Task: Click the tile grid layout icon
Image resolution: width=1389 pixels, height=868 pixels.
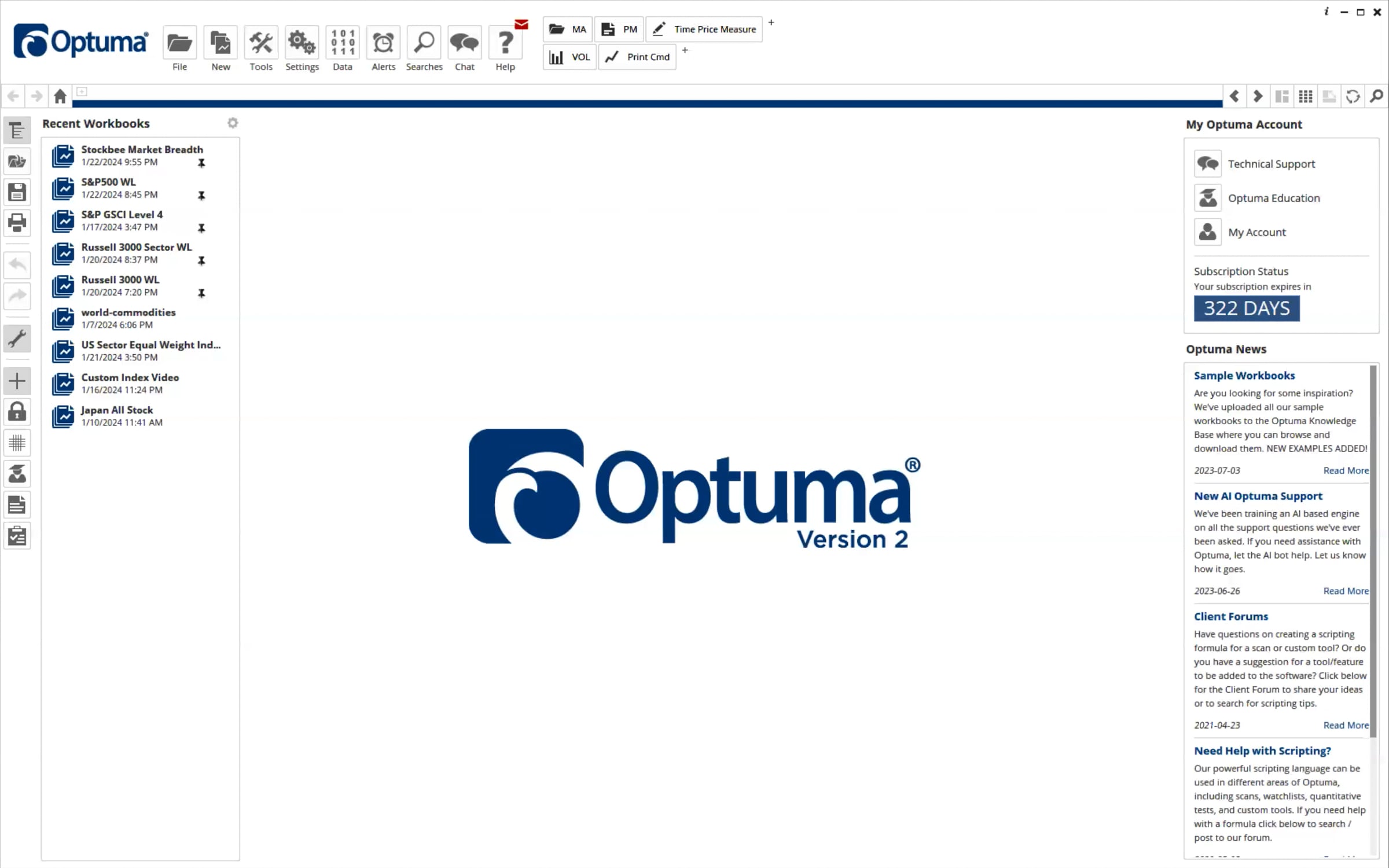Action: coord(1305,96)
